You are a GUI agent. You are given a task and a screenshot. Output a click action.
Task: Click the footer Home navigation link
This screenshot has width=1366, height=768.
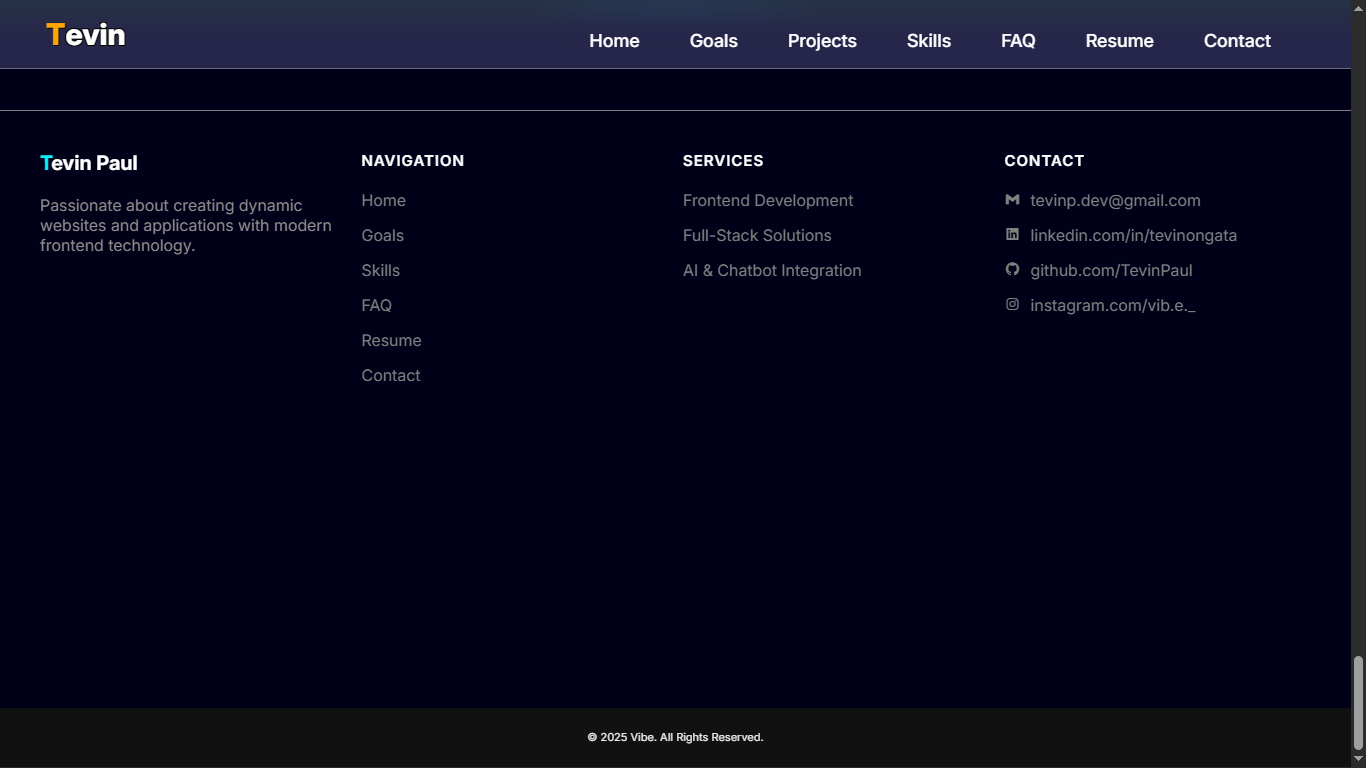click(383, 201)
